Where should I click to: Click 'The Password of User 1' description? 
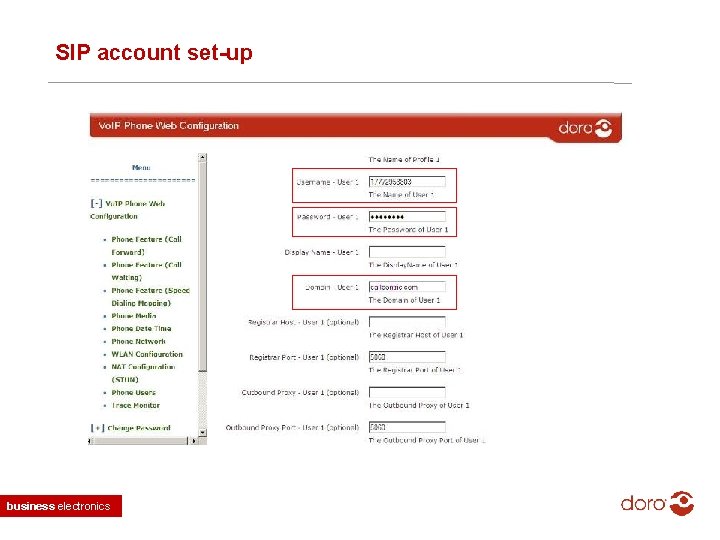click(x=408, y=230)
